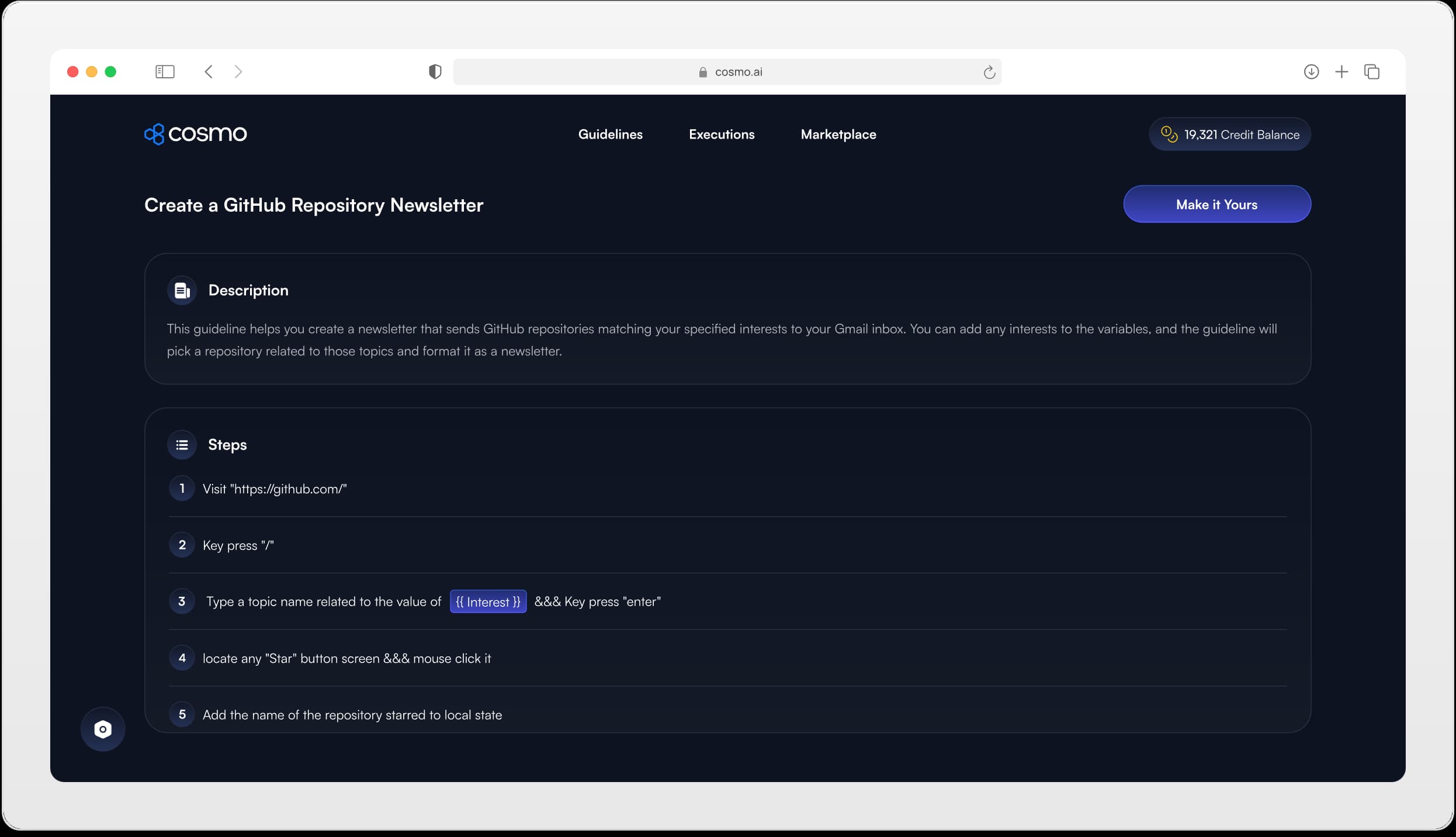Click the &&& Key press "enter" text
Image resolution: width=1456 pixels, height=837 pixels.
tap(598, 601)
